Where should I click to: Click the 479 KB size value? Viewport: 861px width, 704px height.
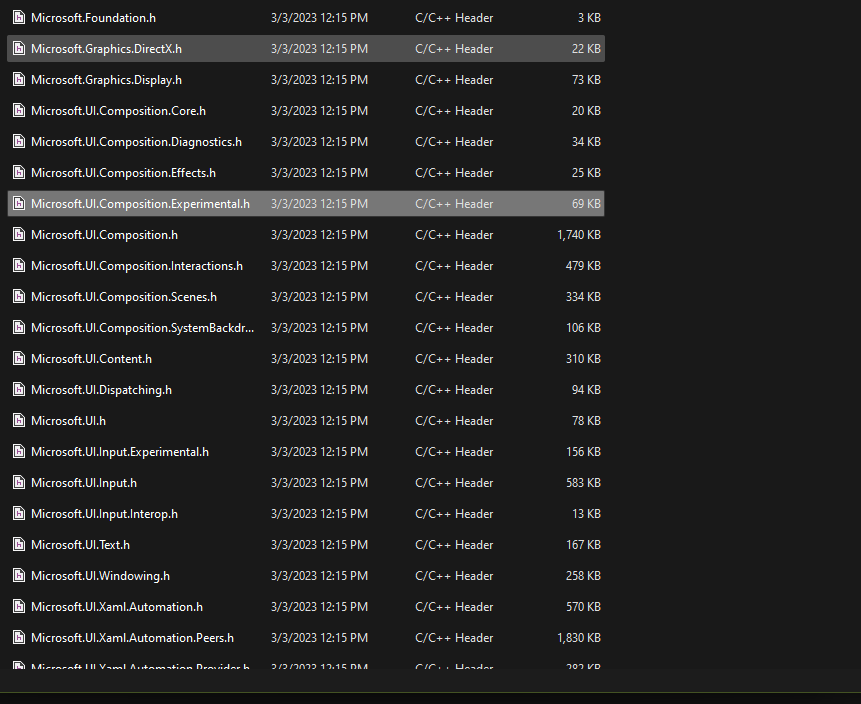coord(583,266)
